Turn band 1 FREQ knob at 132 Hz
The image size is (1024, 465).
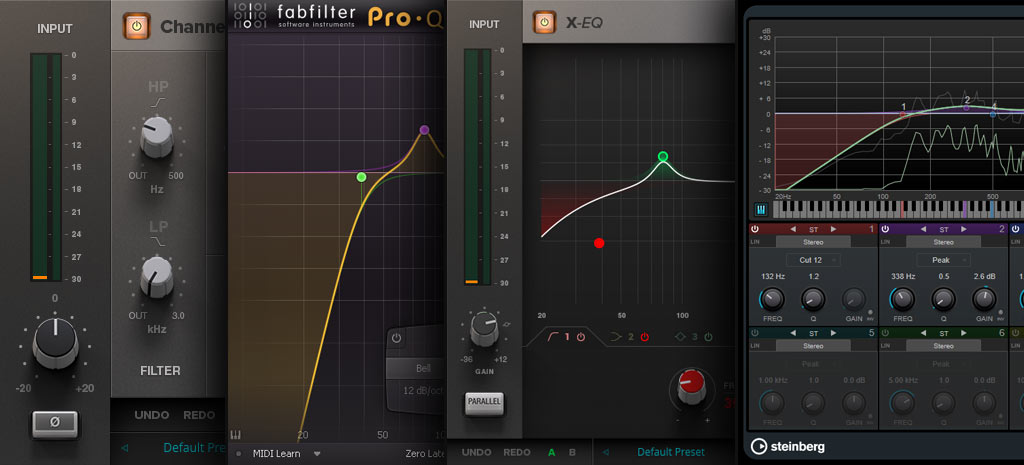pyautogui.click(x=771, y=299)
